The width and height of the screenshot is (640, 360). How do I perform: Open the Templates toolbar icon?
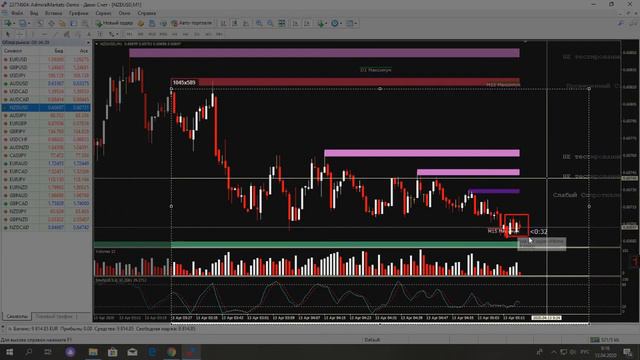pyautogui.click(x=350, y=23)
